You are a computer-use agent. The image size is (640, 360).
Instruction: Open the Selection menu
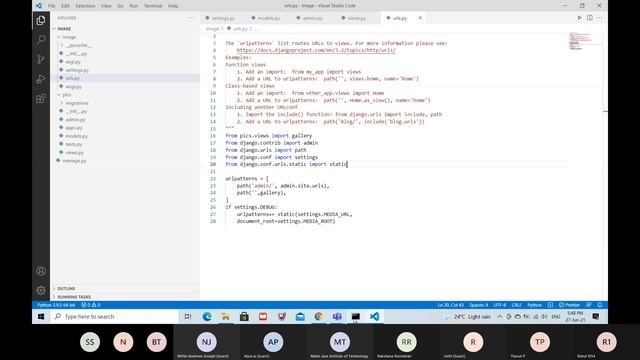click(x=85, y=6)
